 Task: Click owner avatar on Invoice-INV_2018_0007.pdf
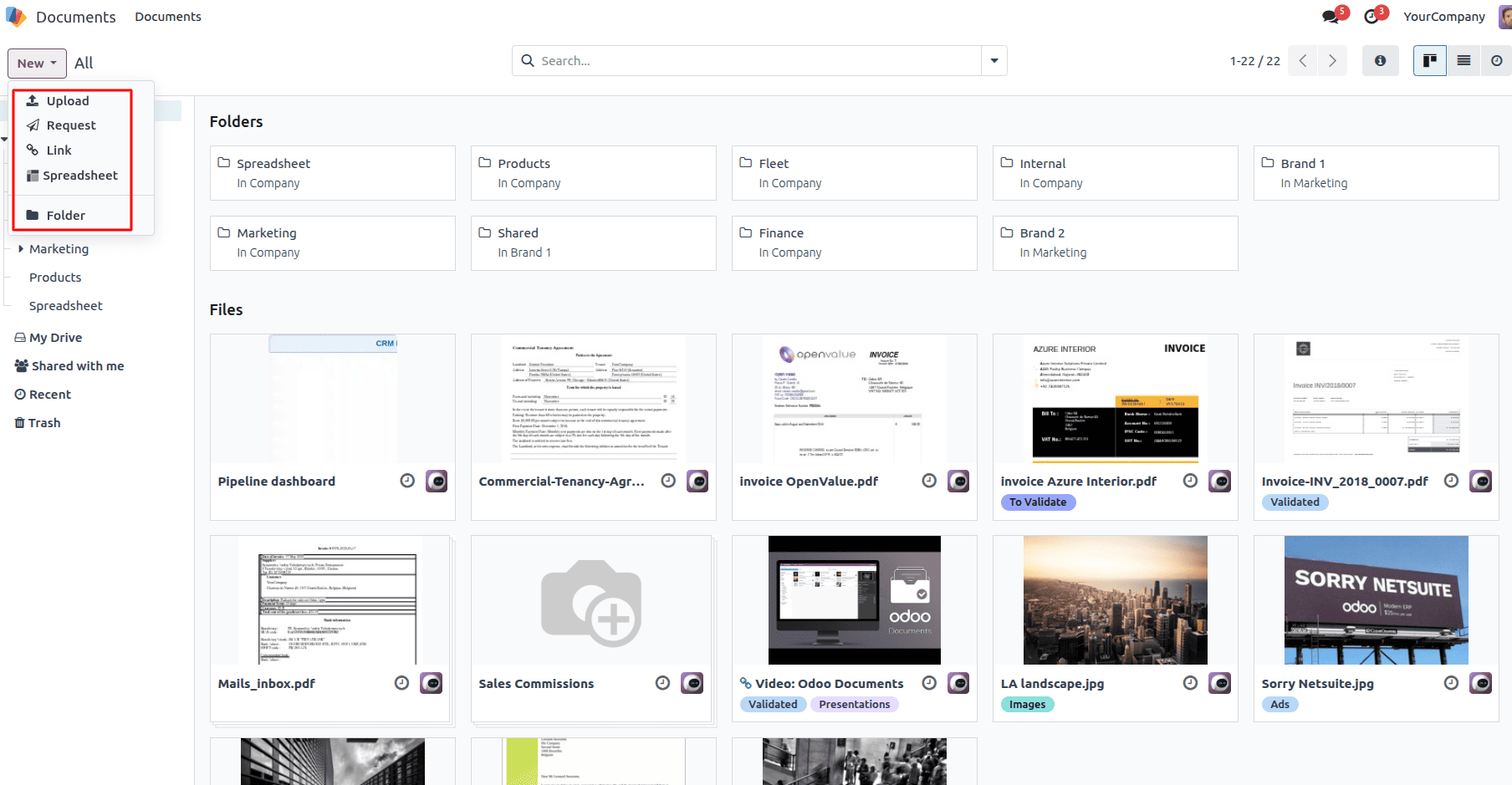click(1480, 482)
